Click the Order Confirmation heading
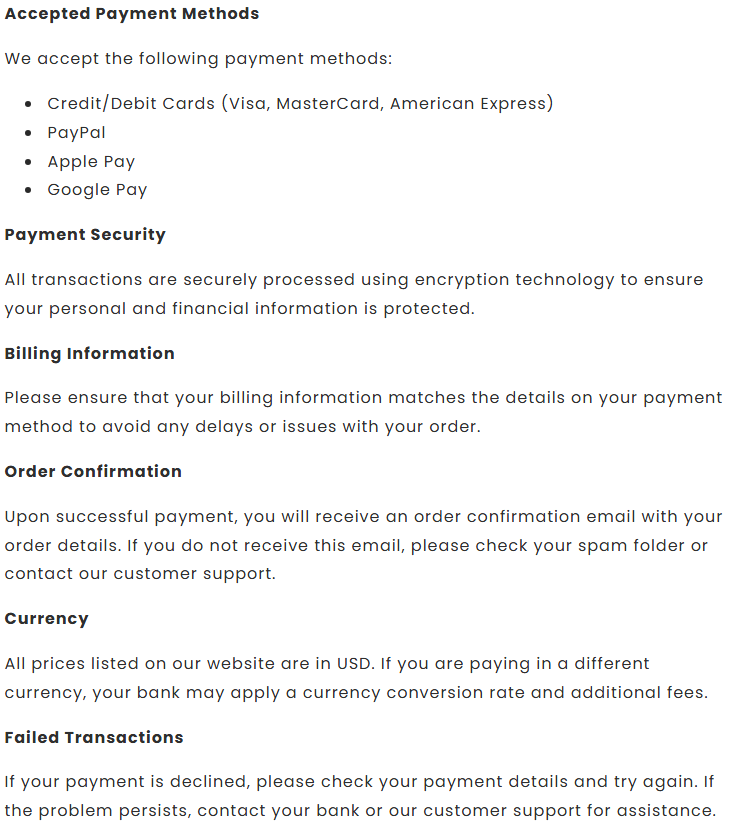The image size is (731, 829). coord(93,471)
